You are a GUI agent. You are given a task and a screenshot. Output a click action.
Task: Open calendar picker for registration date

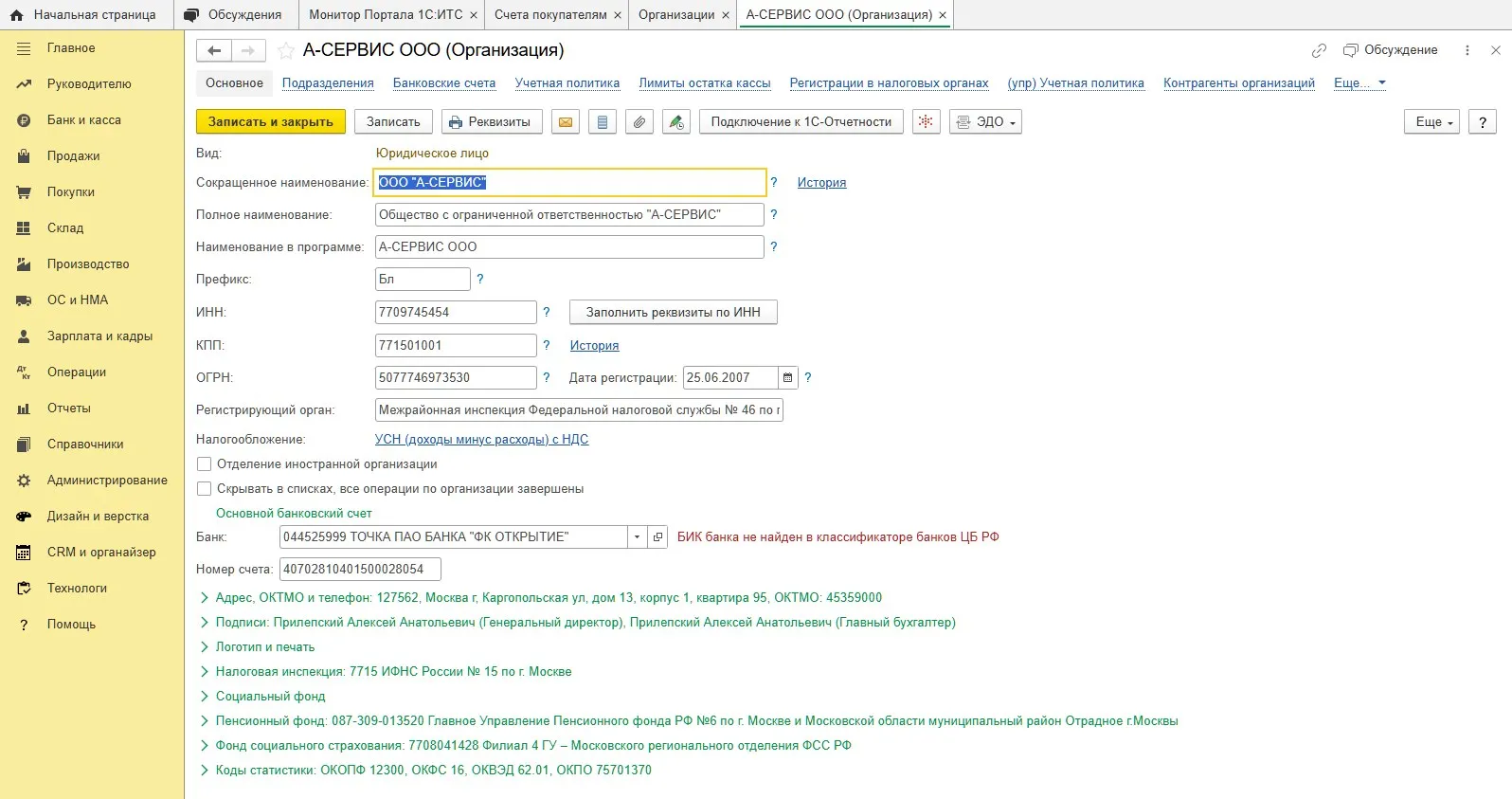[787, 377]
